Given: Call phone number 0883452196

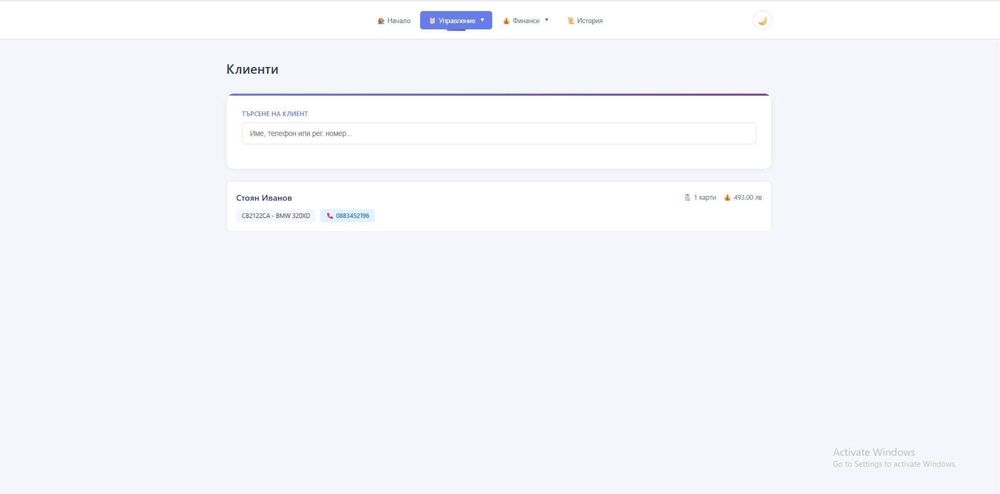Looking at the screenshot, I should coord(348,216).
